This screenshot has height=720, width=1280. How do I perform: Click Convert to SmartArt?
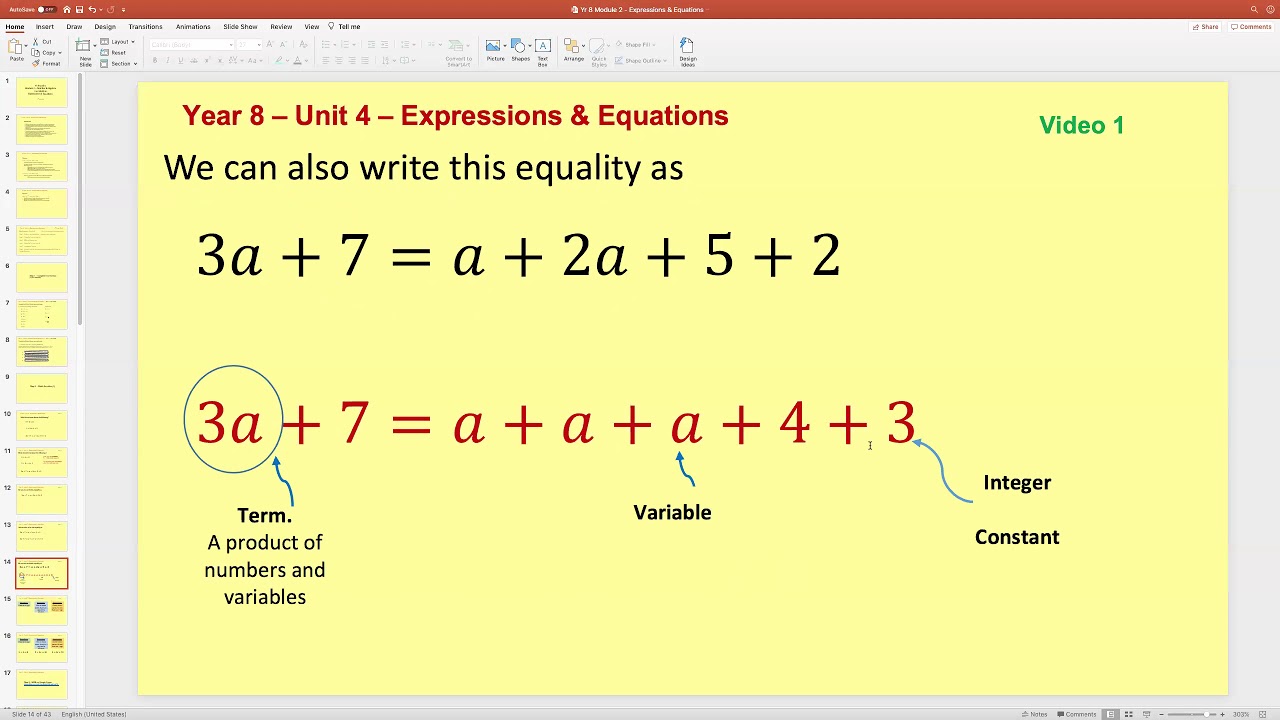459,54
